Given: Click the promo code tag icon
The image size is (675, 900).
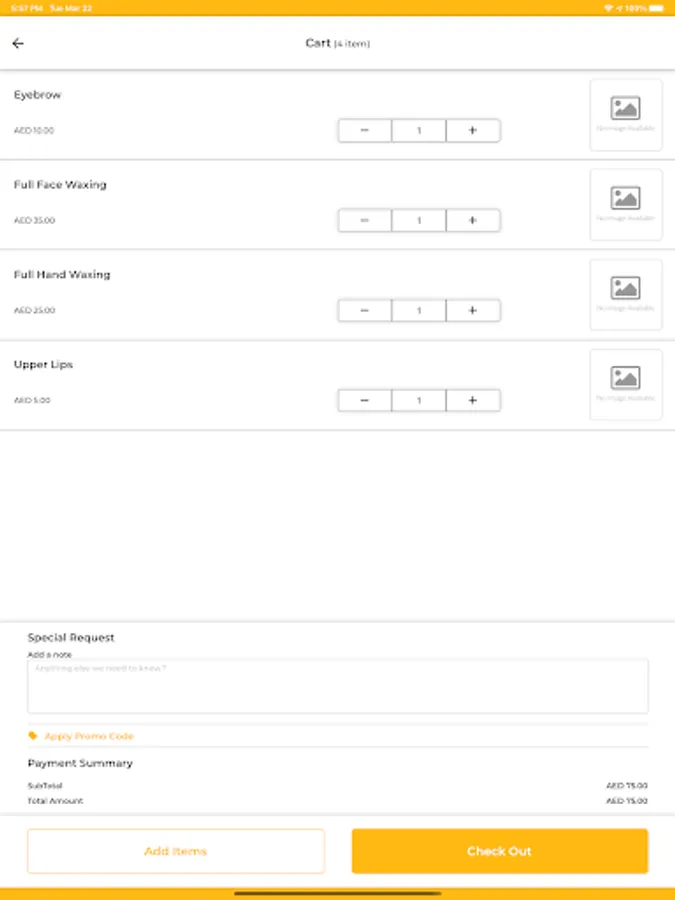Looking at the screenshot, I should 33,736.
